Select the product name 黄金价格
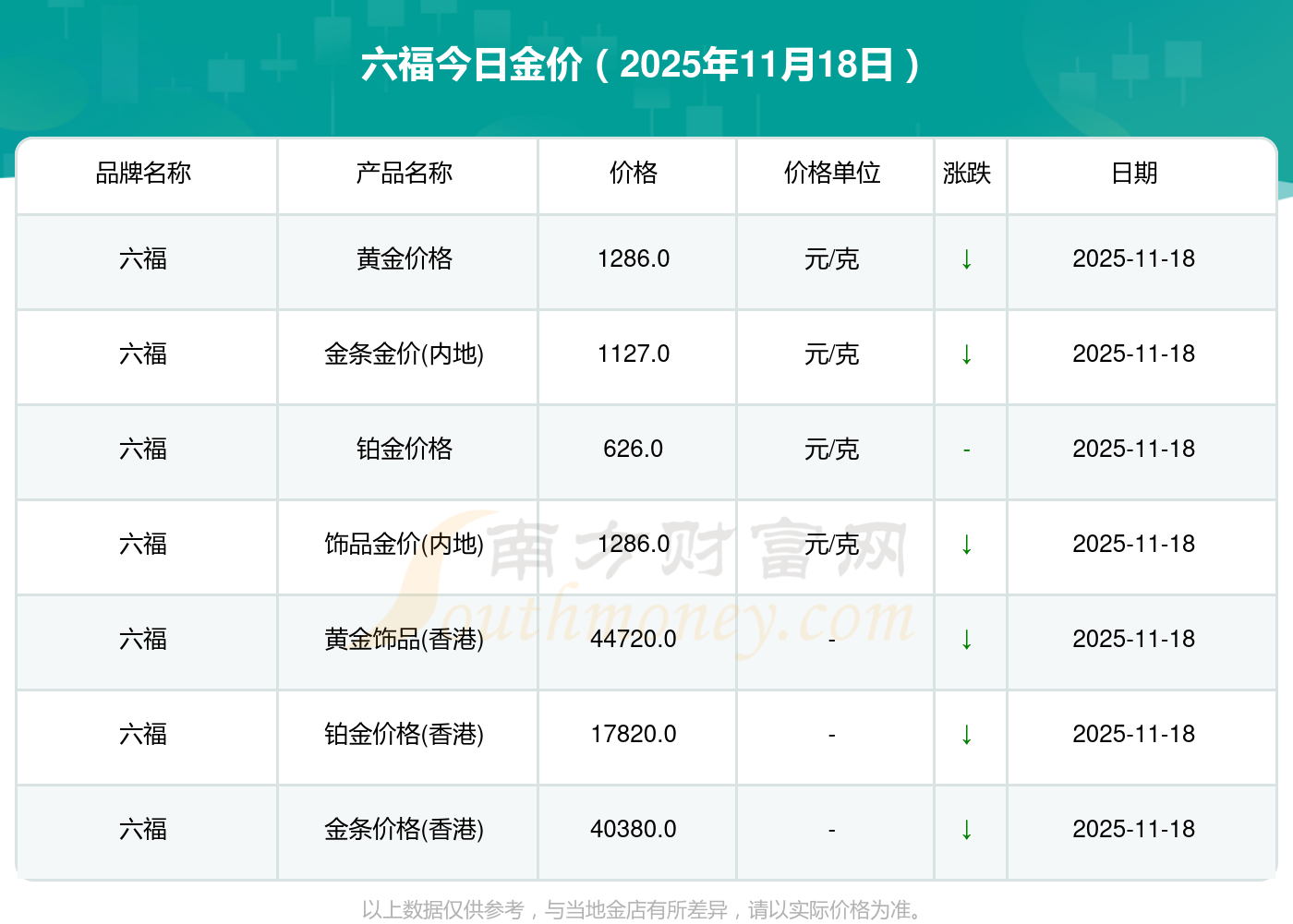This screenshot has width=1293, height=924. tap(405, 258)
